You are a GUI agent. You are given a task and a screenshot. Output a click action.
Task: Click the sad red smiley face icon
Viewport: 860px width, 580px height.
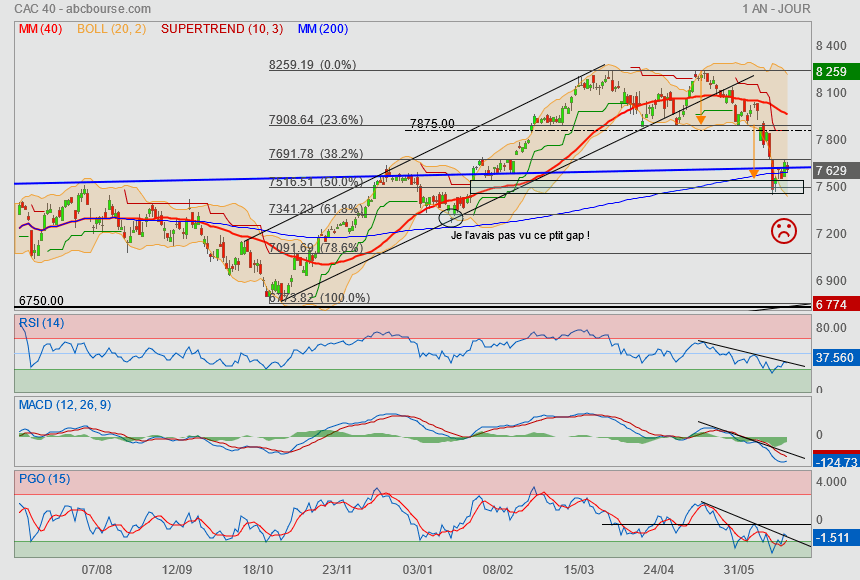(784, 231)
